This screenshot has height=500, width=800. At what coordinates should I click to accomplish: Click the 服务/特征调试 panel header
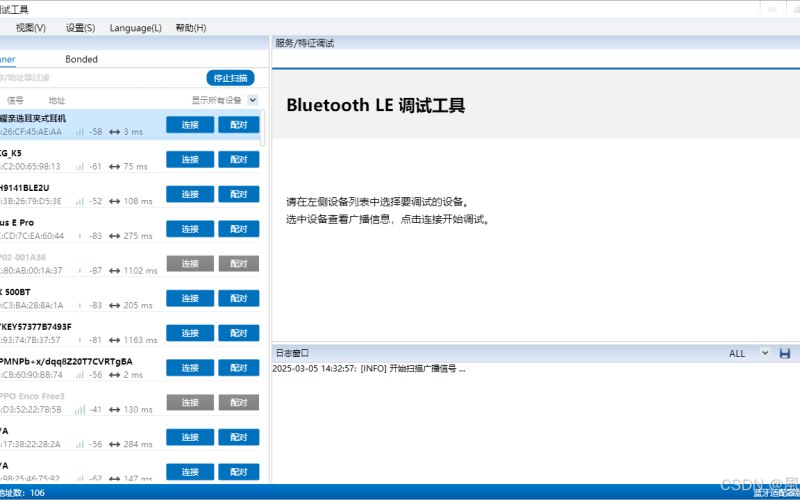point(305,43)
